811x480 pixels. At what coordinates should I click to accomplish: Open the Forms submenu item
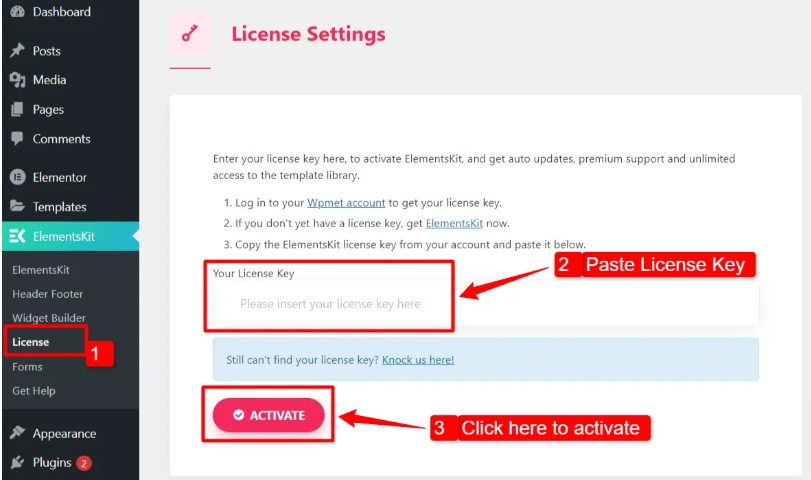(27, 367)
